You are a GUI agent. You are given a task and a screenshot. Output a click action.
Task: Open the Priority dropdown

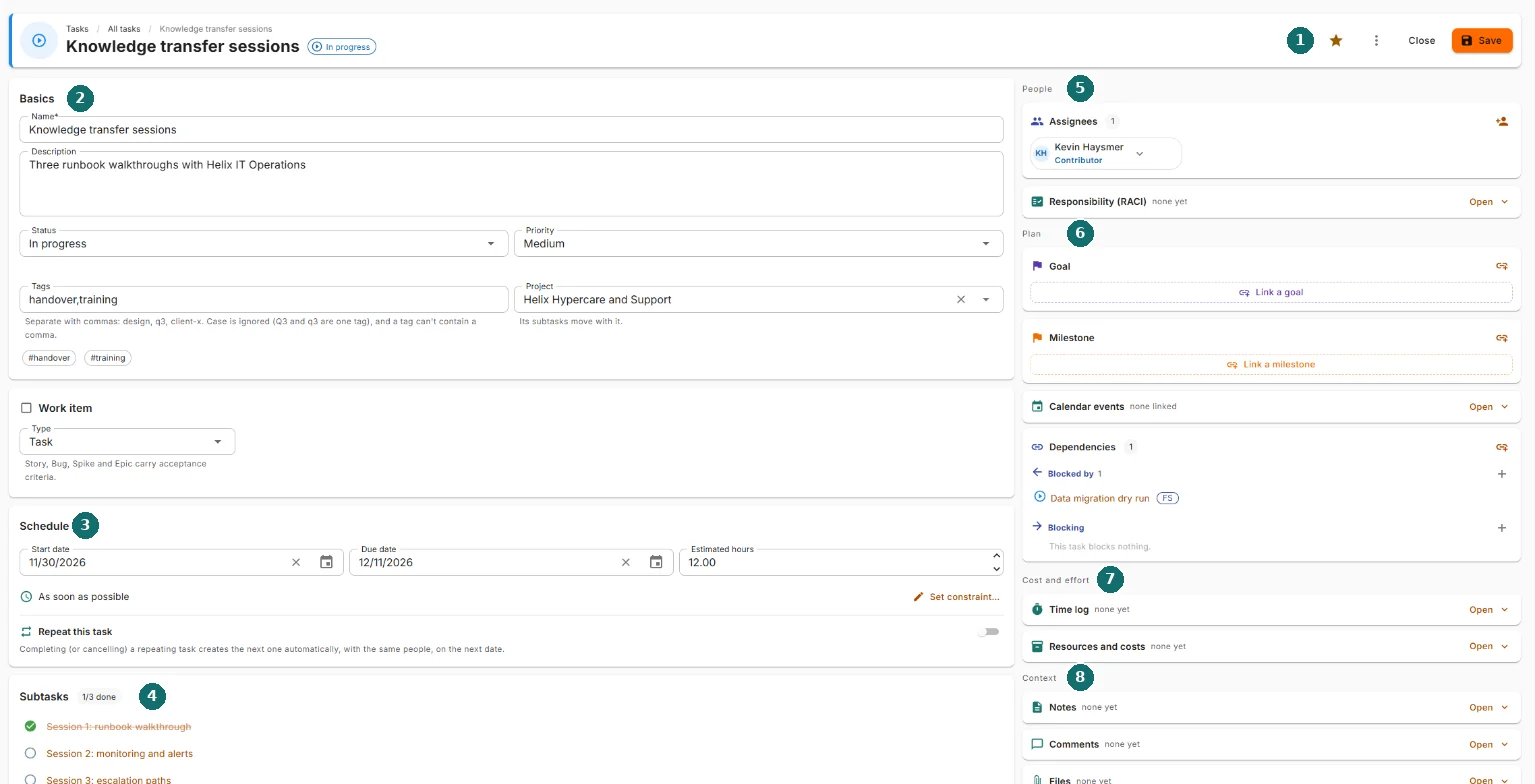pos(759,243)
